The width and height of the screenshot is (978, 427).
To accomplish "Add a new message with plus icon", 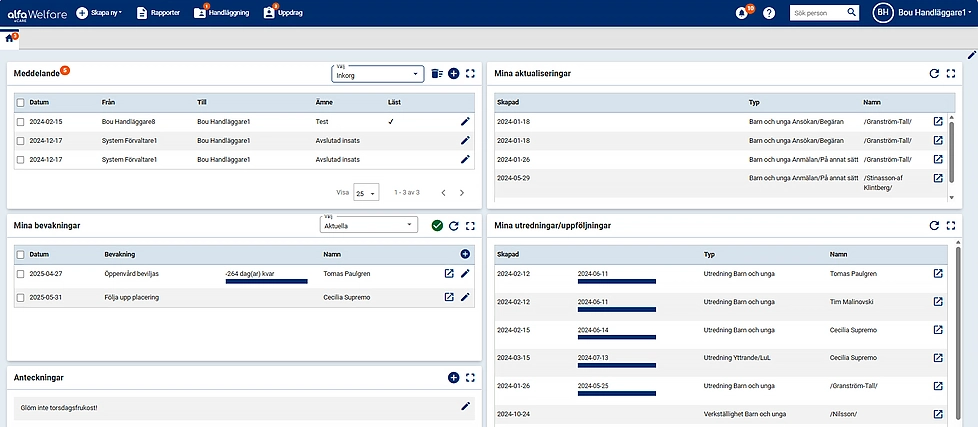I will [453, 73].
